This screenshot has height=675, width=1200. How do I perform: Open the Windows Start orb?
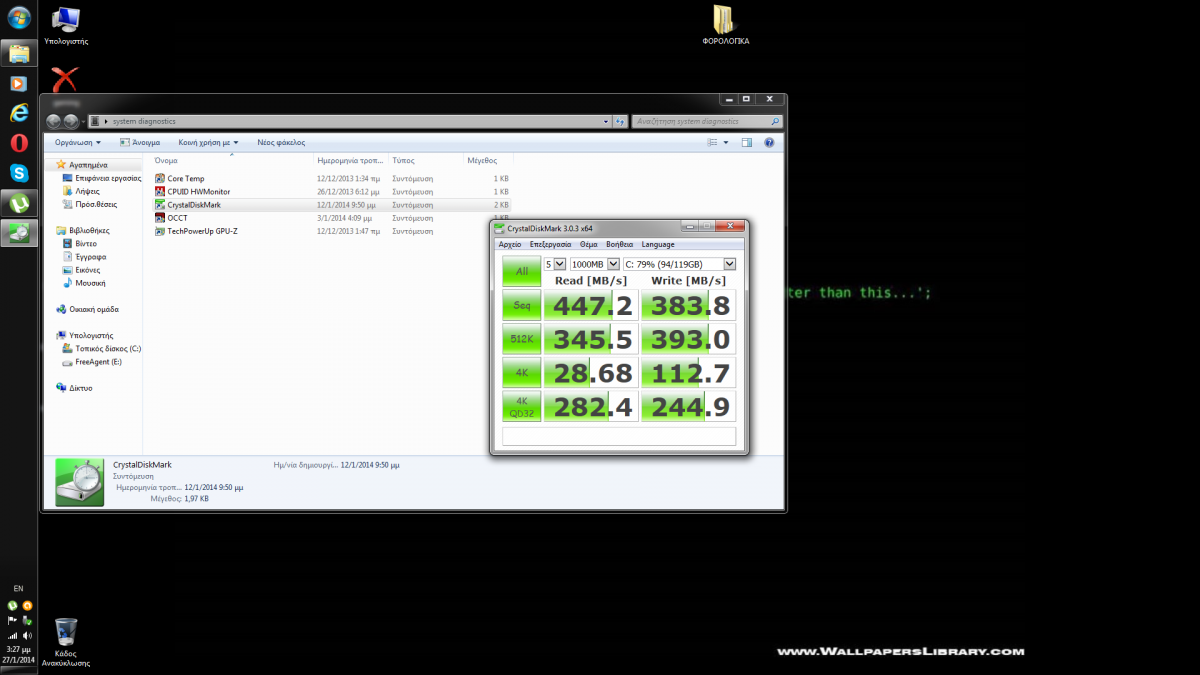18,19
